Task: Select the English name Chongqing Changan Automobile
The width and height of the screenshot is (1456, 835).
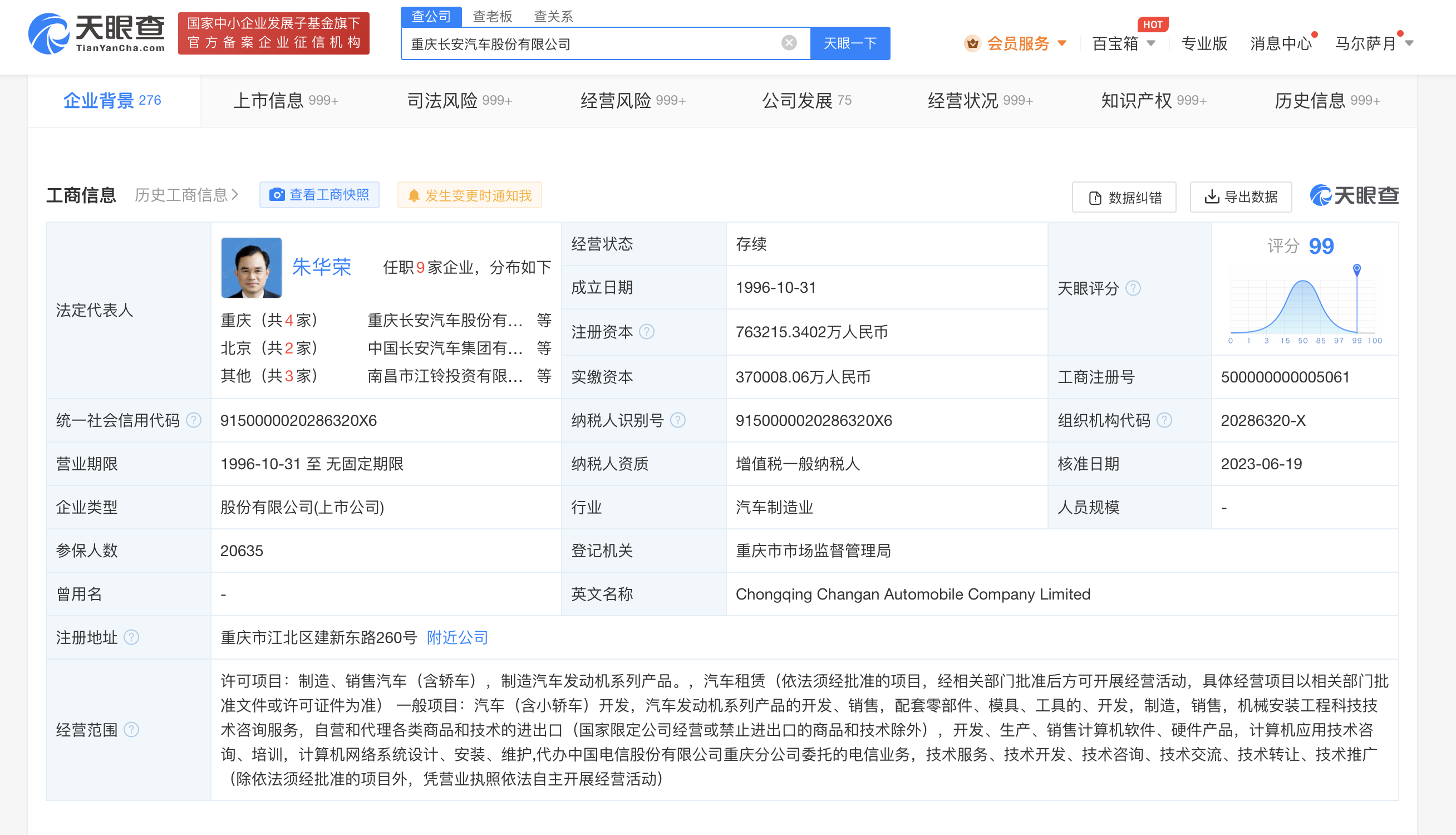Action: (x=913, y=594)
